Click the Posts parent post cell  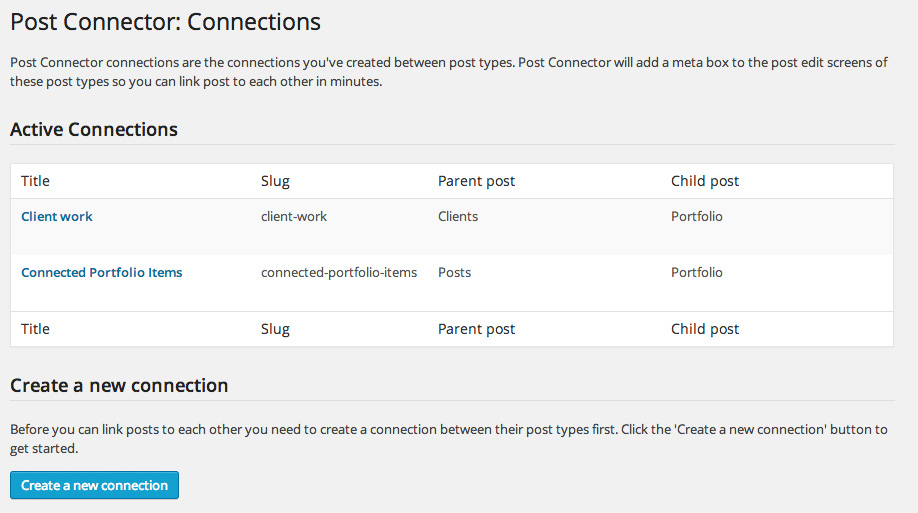tap(454, 272)
